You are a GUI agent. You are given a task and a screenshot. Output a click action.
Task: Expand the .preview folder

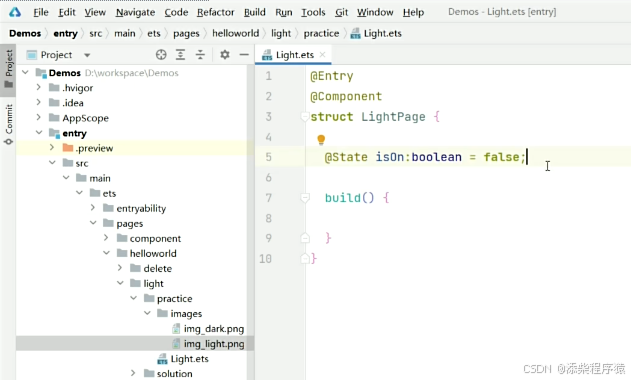(52, 148)
